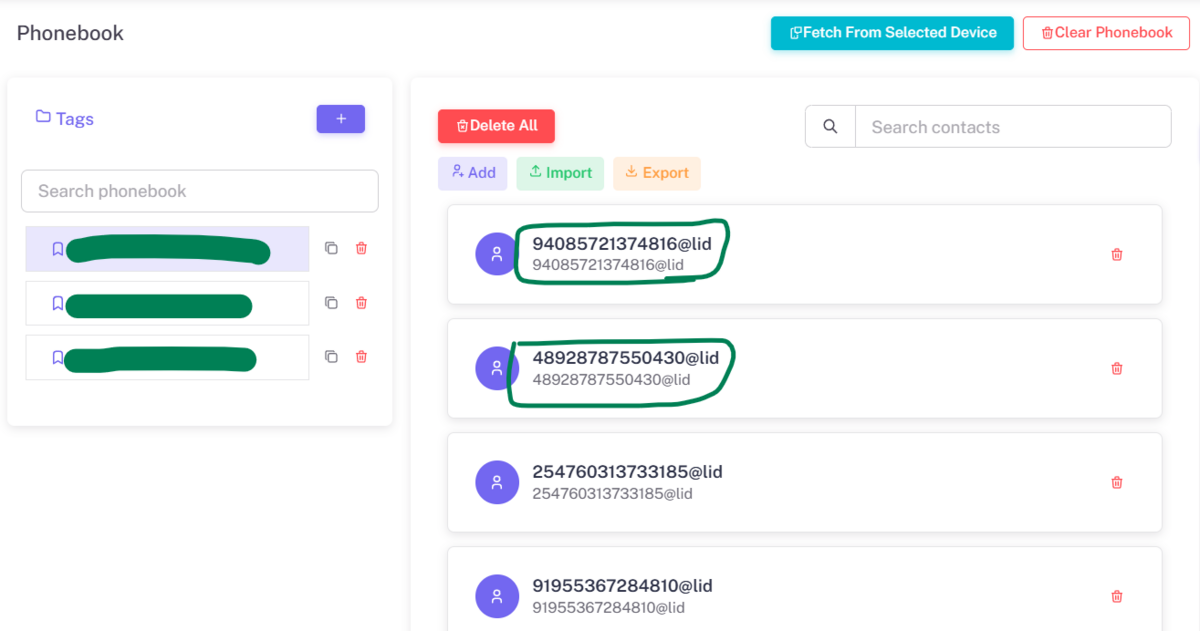This screenshot has width=1200, height=631.
Task: Click the search magnifier icon for contacts
Action: point(830,127)
